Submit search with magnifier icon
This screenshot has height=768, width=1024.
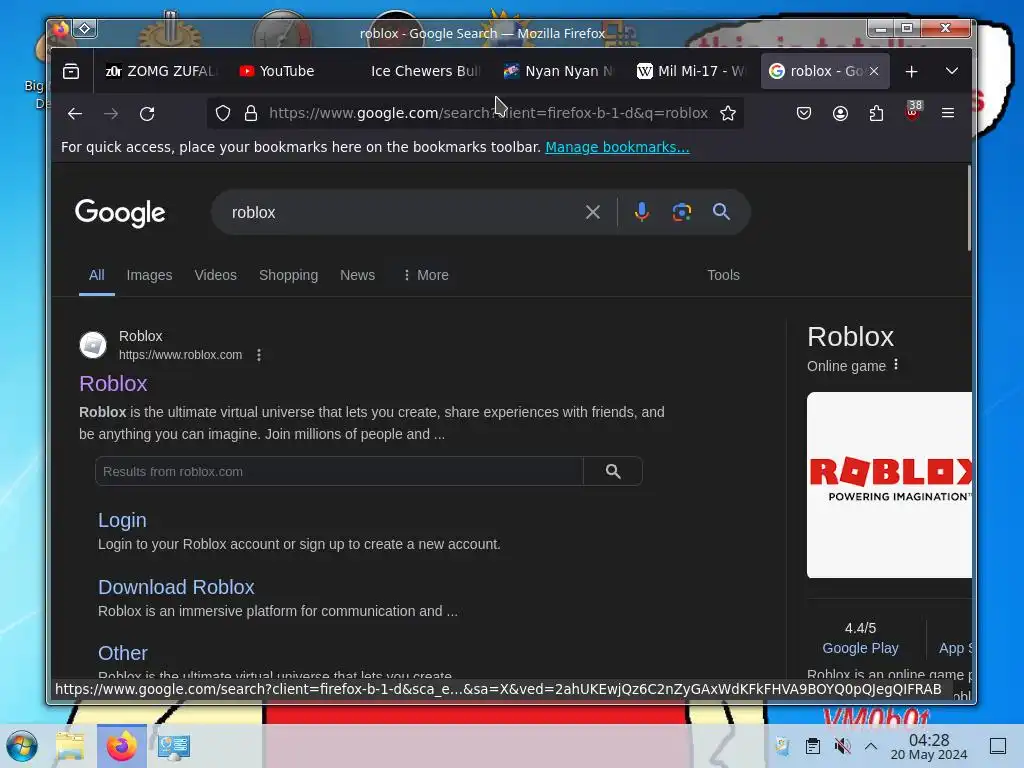point(721,212)
